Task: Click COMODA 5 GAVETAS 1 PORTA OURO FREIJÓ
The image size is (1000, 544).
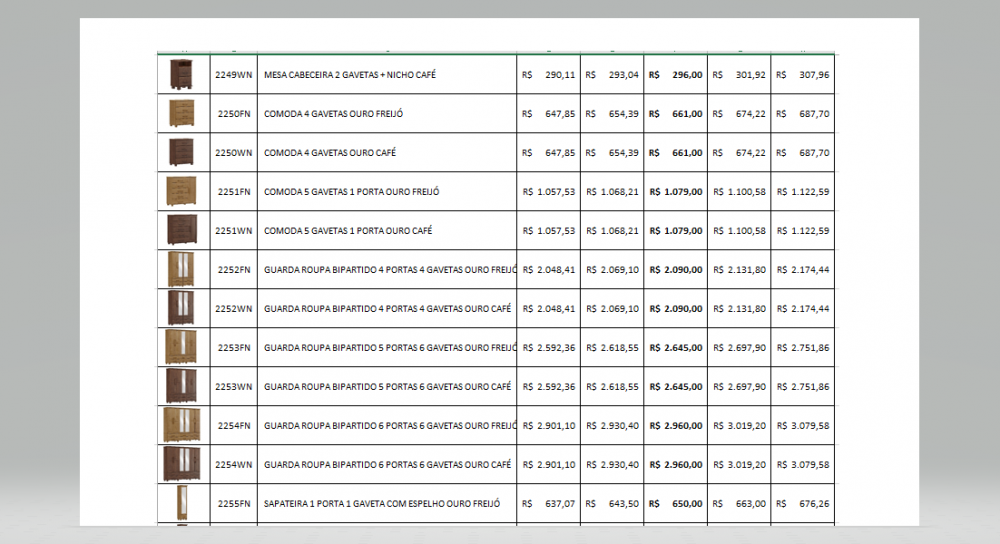Action: 352,192
